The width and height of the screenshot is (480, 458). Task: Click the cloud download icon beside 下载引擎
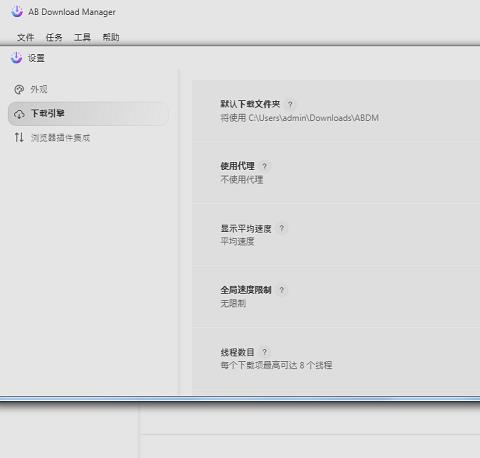[19, 114]
